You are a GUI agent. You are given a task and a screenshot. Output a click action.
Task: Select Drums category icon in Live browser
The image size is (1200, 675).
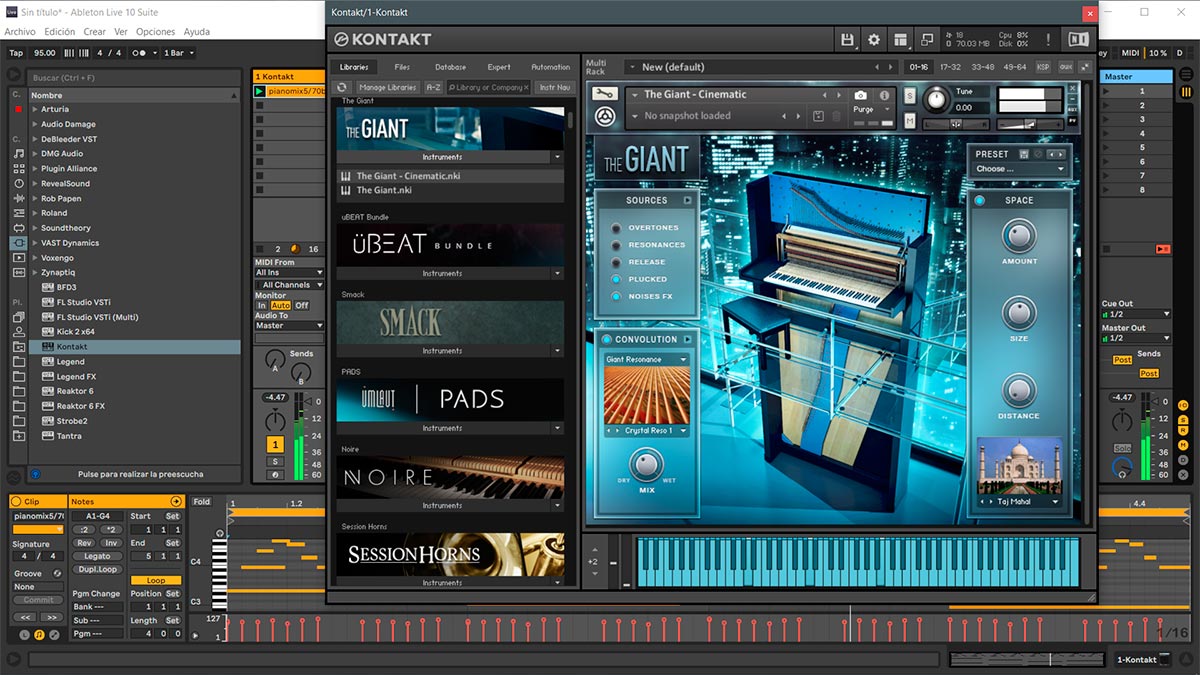click(x=18, y=169)
